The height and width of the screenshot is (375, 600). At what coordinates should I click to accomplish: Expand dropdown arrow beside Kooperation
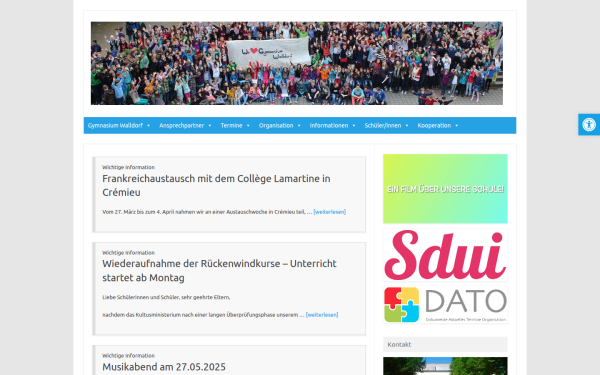click(x=457, y=126)
